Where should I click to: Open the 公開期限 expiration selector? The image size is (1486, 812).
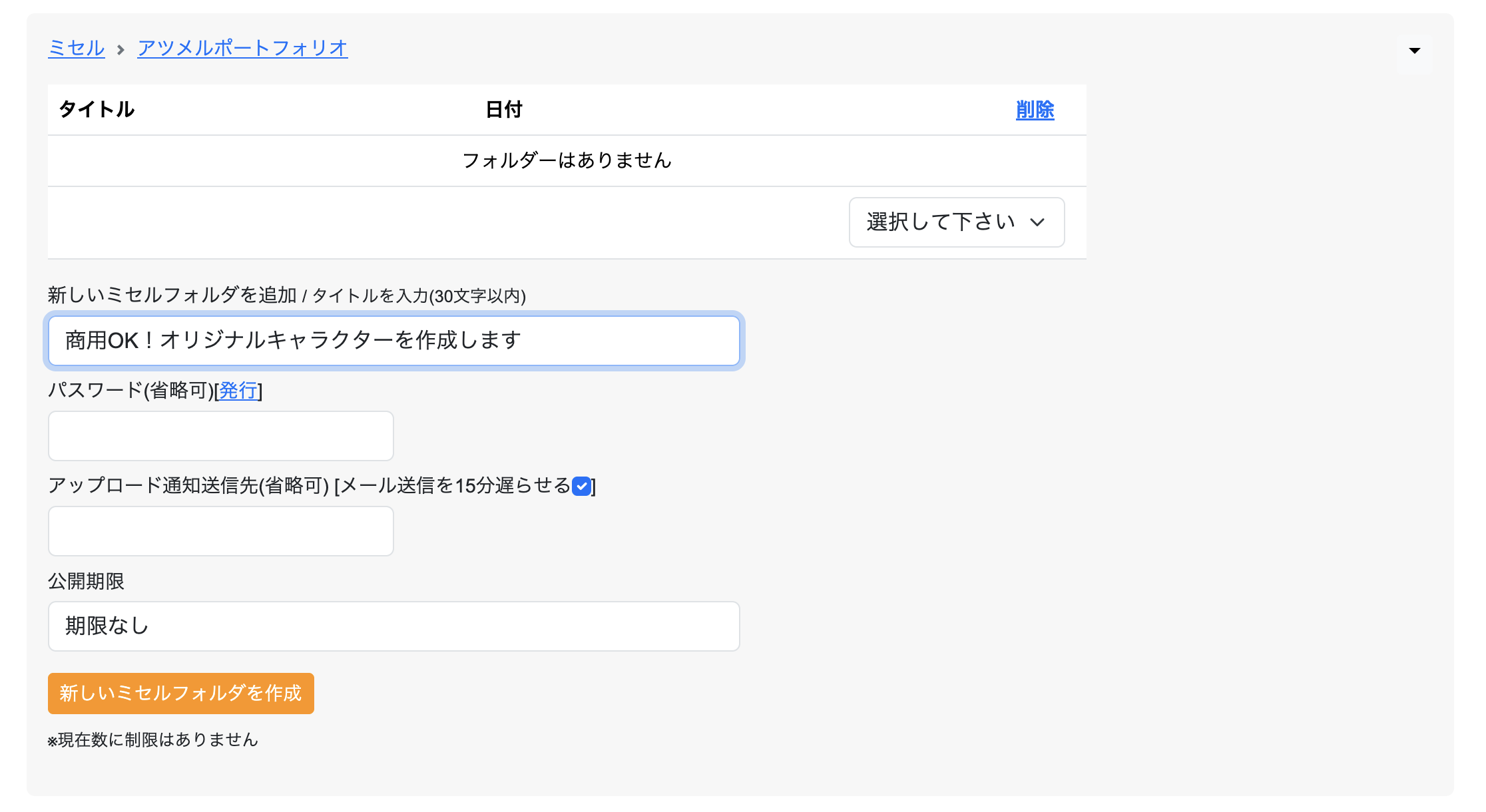click(x=394, y=626)
